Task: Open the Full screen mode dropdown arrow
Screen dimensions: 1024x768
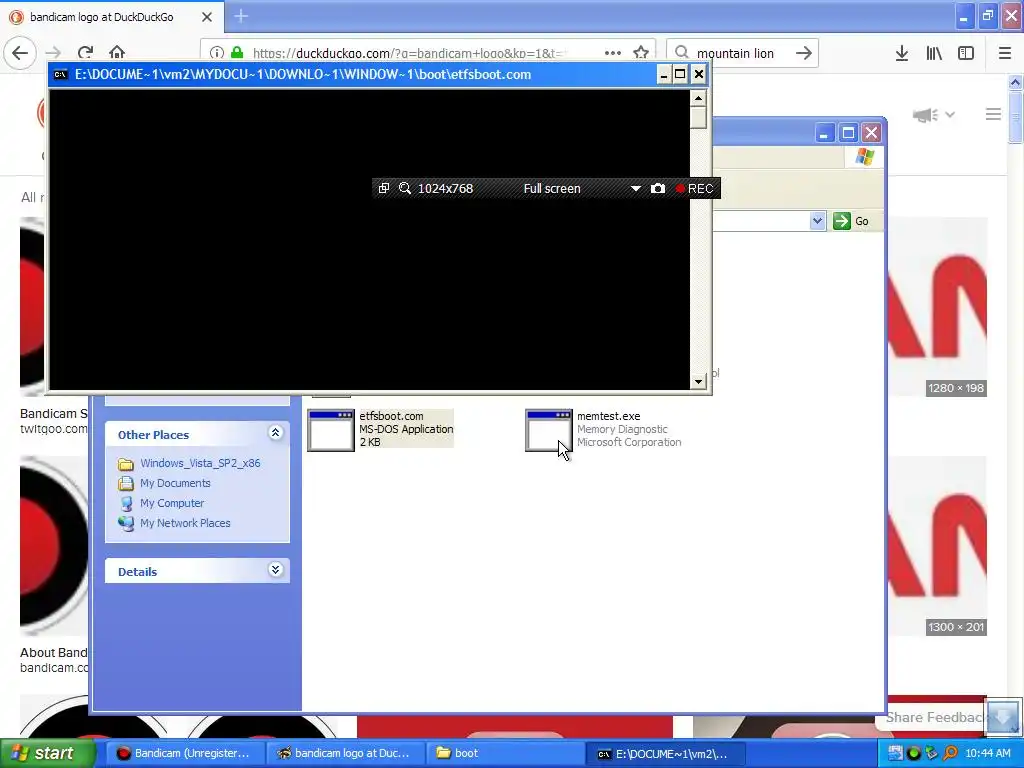Action: 635,189
